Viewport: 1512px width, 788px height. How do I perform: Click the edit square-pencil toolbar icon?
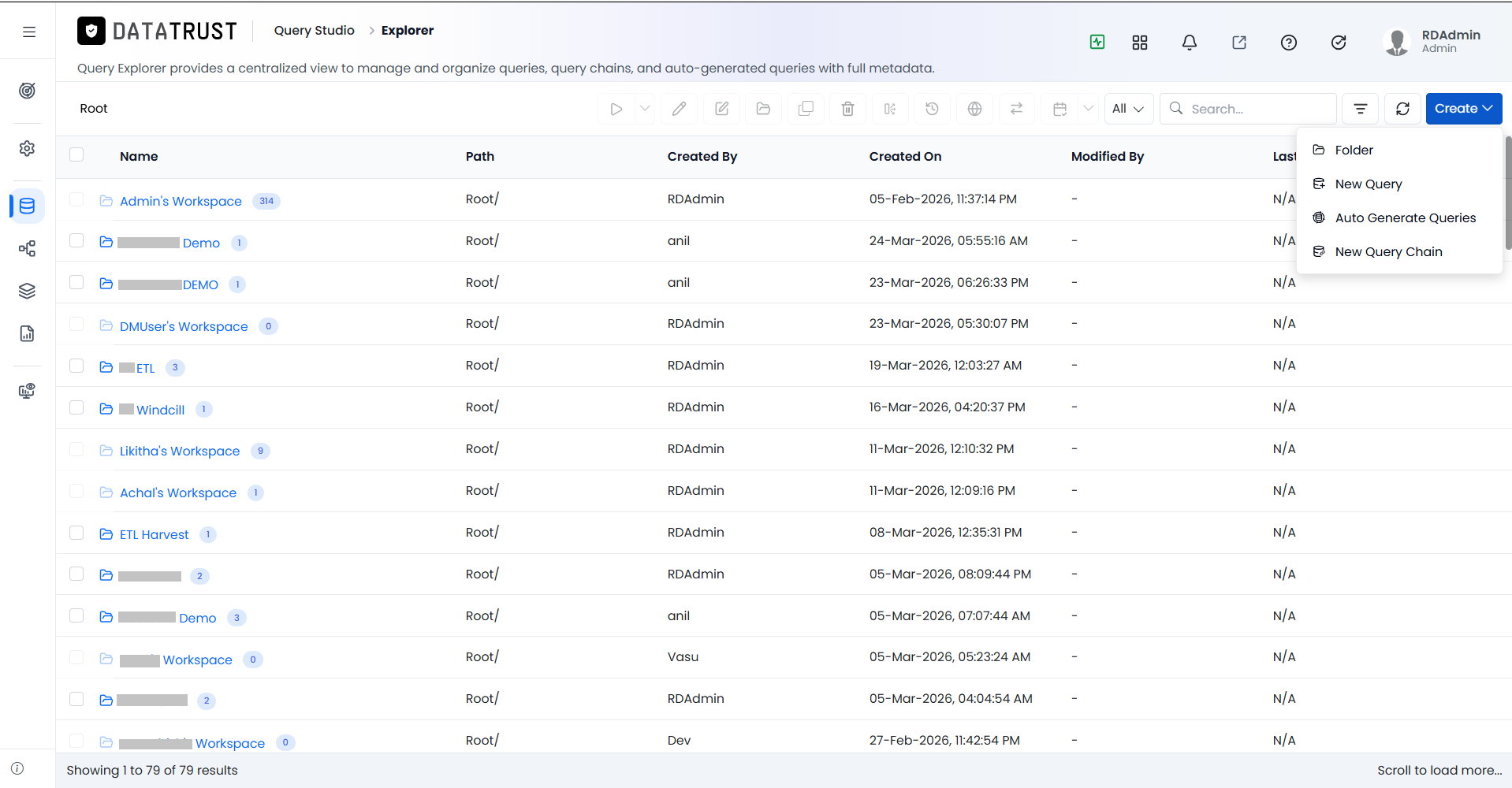721,109
